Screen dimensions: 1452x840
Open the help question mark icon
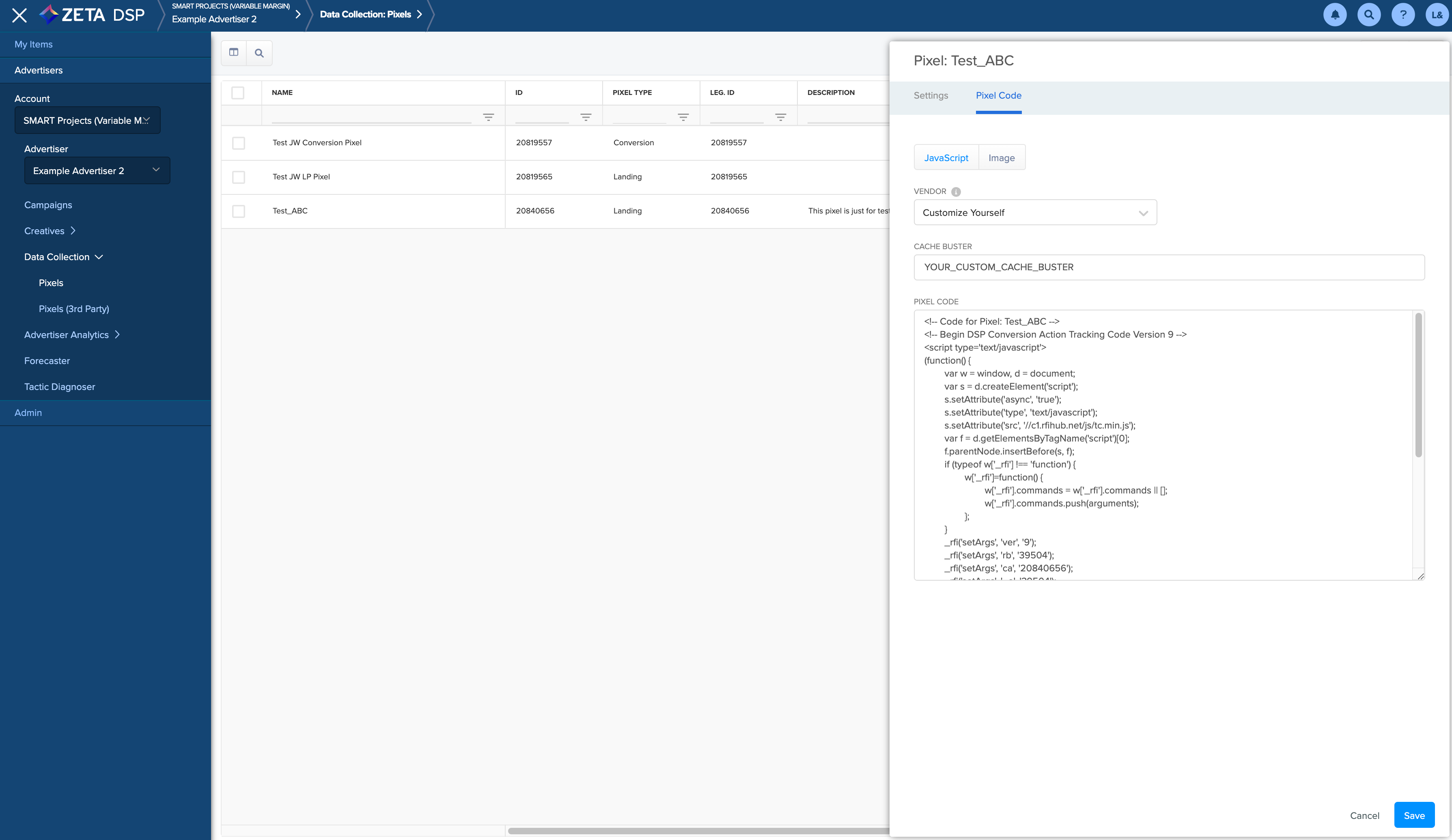(x=1402, y=15)
